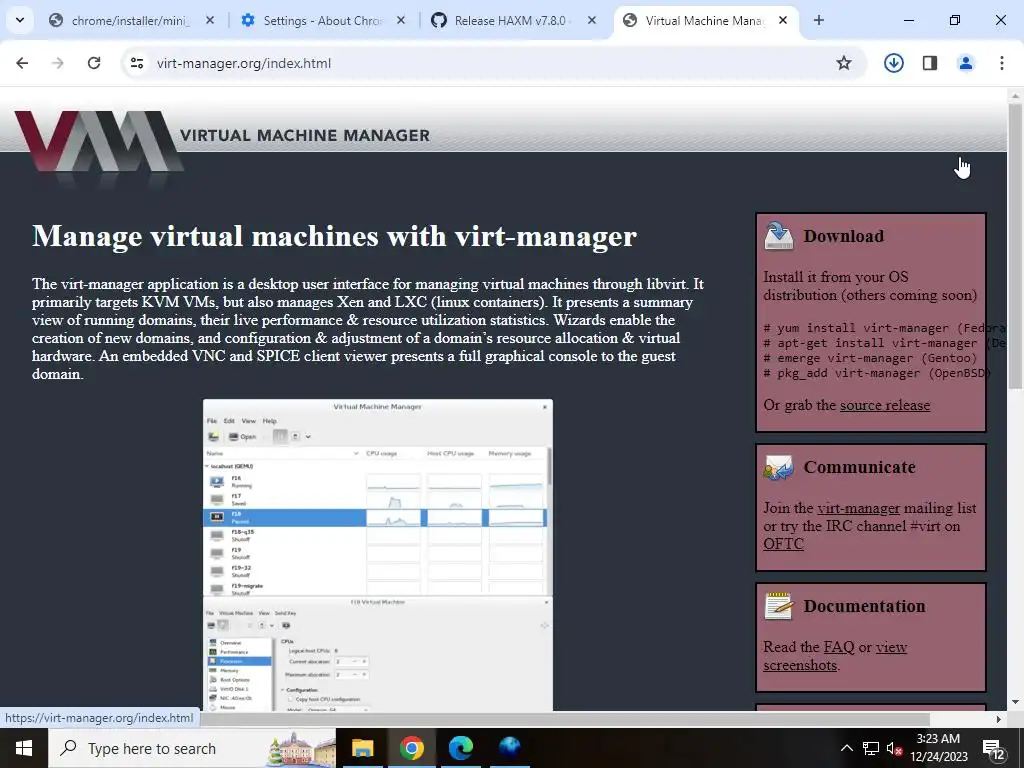This screenshot has width=1024, height=768.
Task: Click the taskbar clock showing 3:23 AM
Action: (938, 748)
